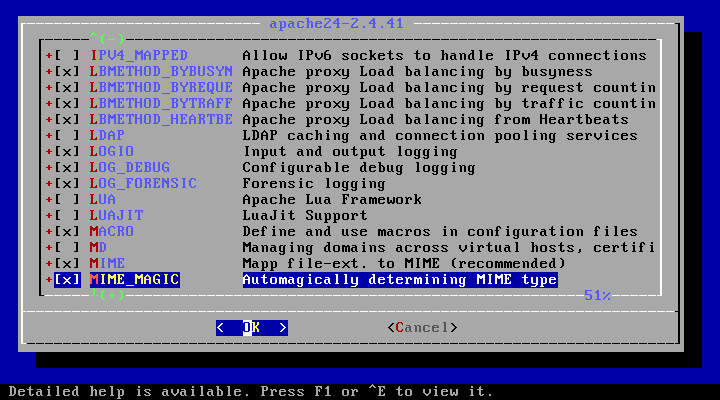Click 'LuaJit Support' description

point(305,216)
